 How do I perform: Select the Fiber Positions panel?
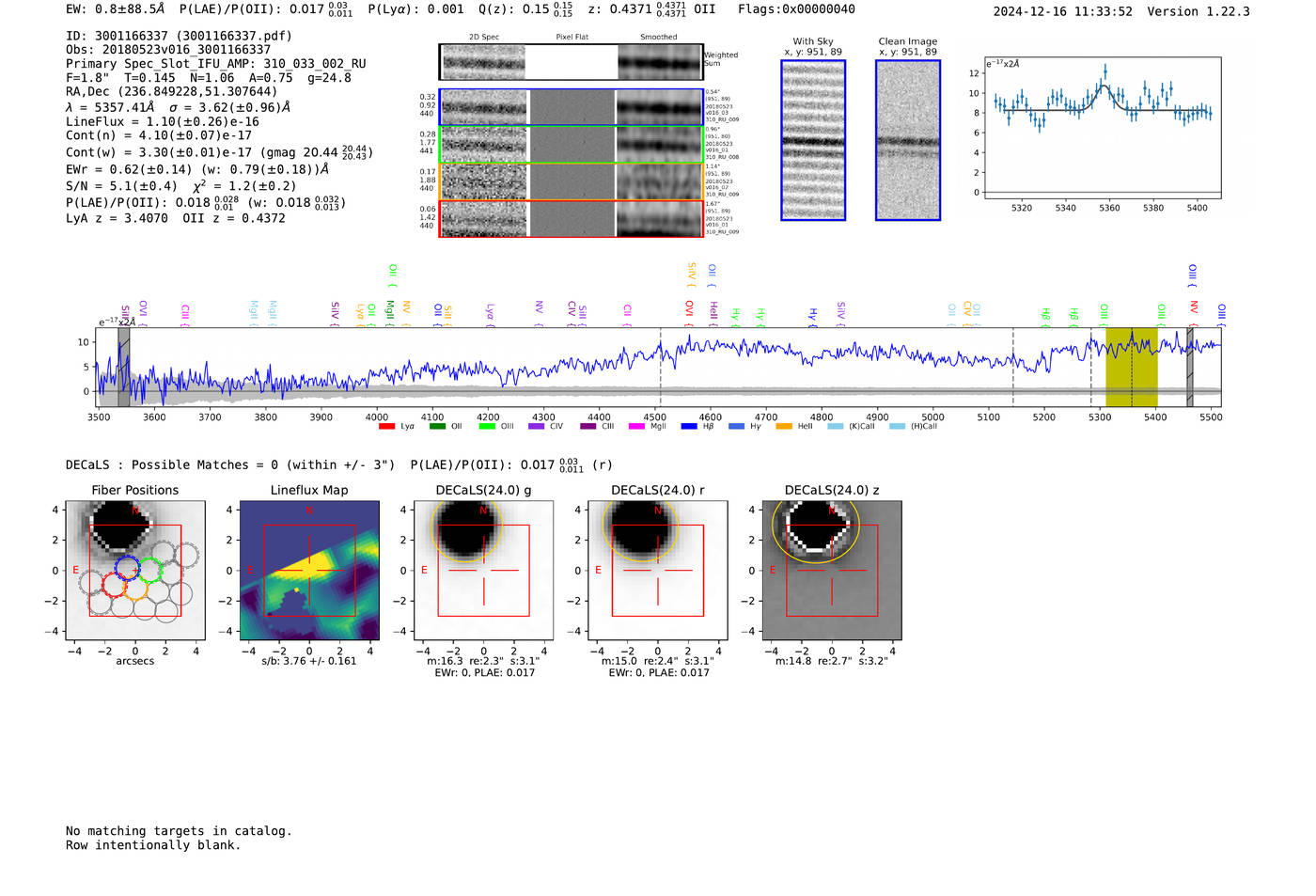coord(135,570)
